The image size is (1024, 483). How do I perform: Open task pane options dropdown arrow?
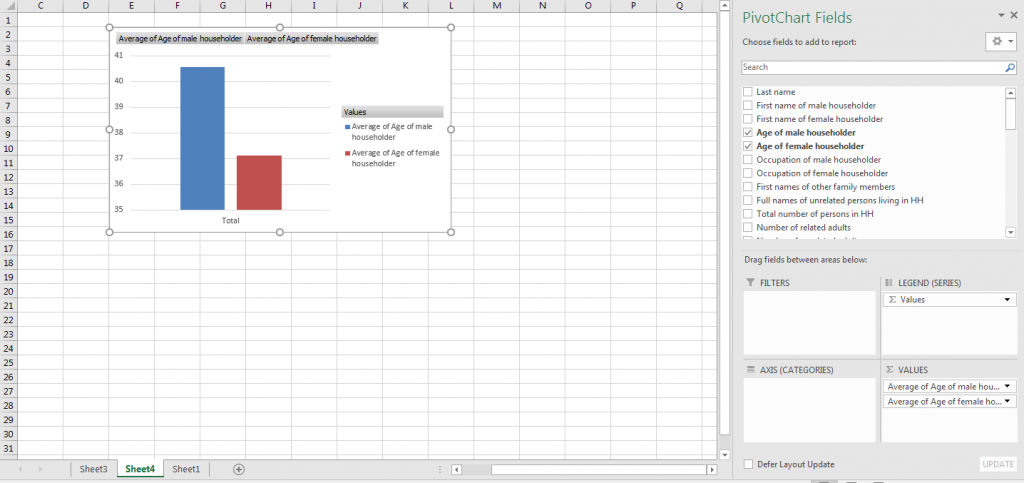1000,15
